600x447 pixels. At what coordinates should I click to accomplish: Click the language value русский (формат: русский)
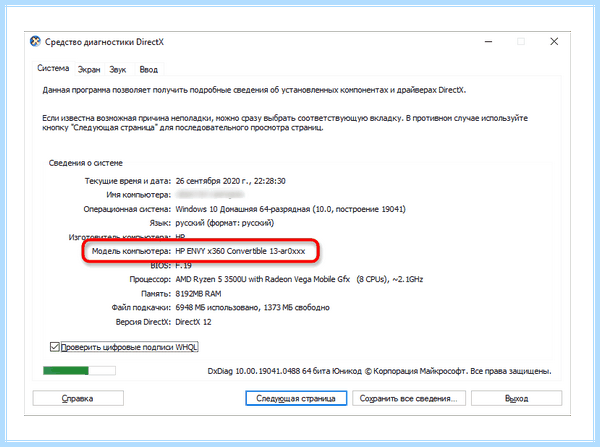pos(225,223)
